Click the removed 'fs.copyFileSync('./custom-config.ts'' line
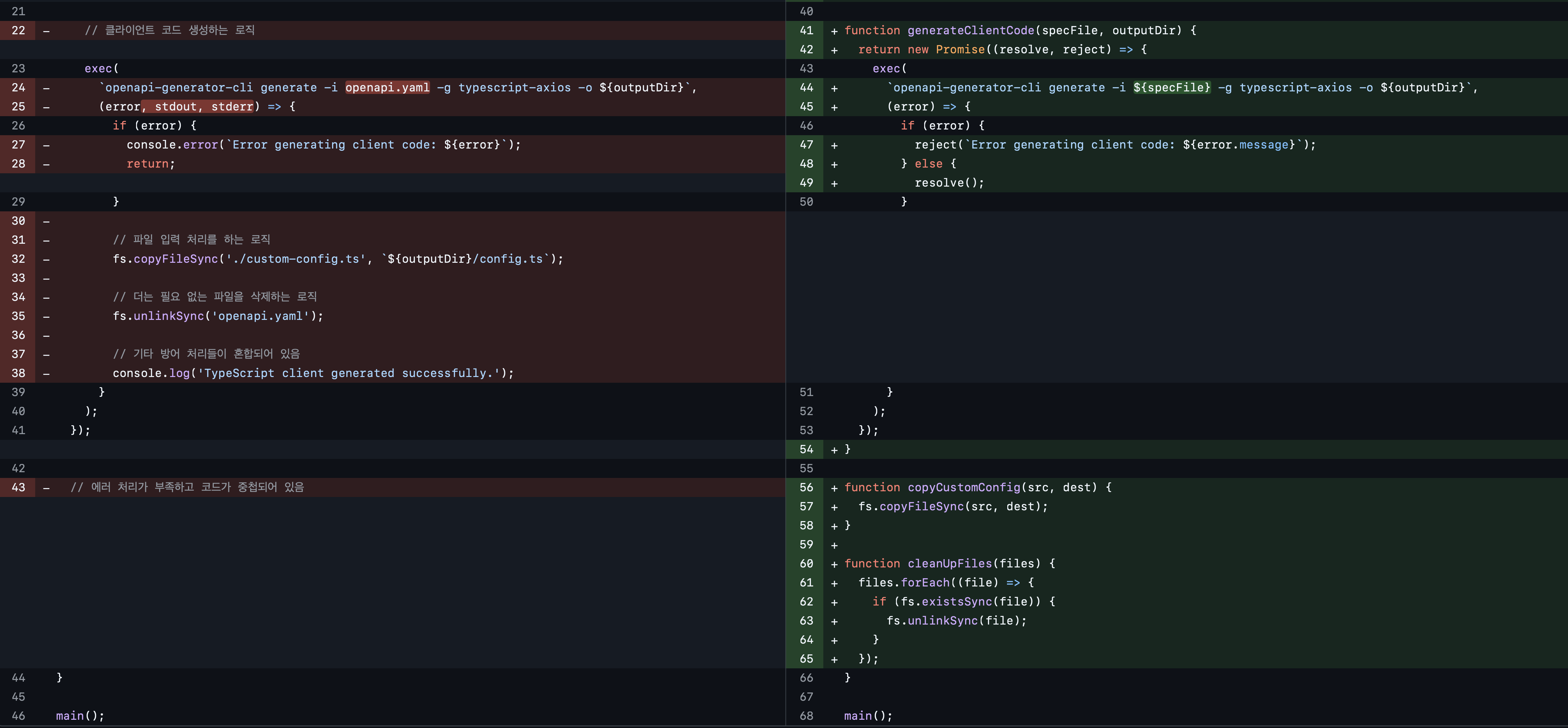The height and width of the screenshot is (728, 1568). pos(338,259)
